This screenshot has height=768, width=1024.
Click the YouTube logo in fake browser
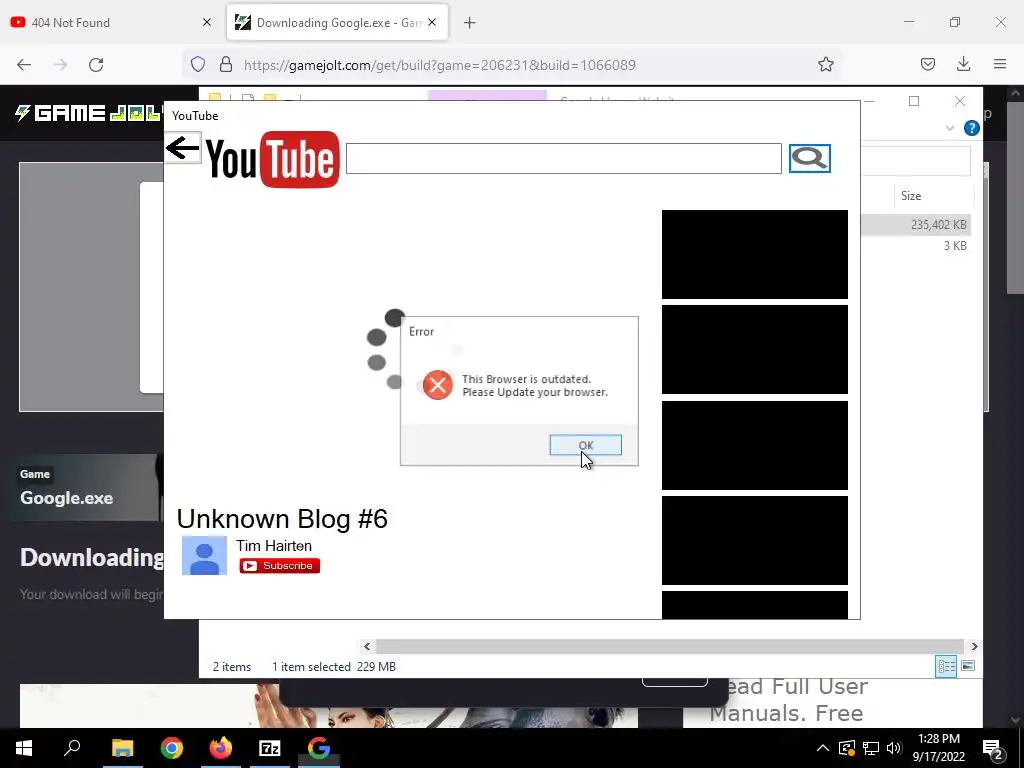273,159
